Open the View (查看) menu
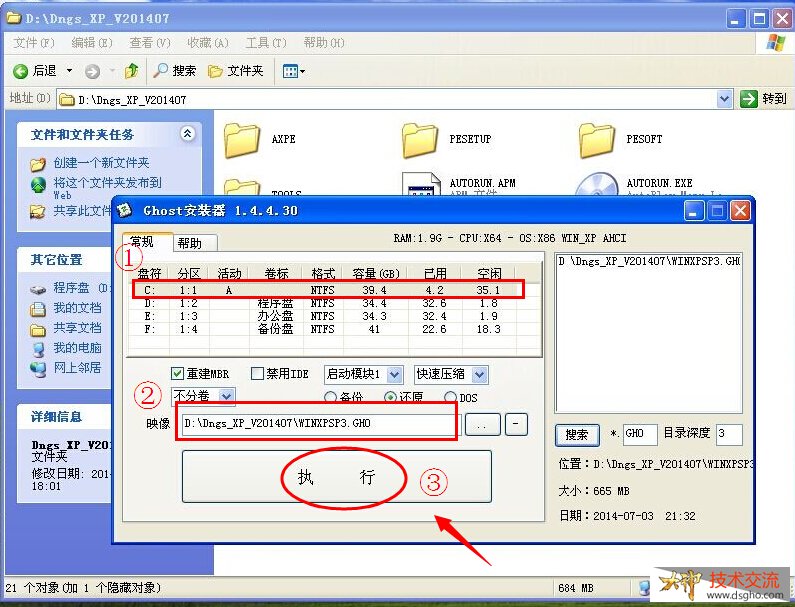Screen dimensions: 795x607 point(150,43)
